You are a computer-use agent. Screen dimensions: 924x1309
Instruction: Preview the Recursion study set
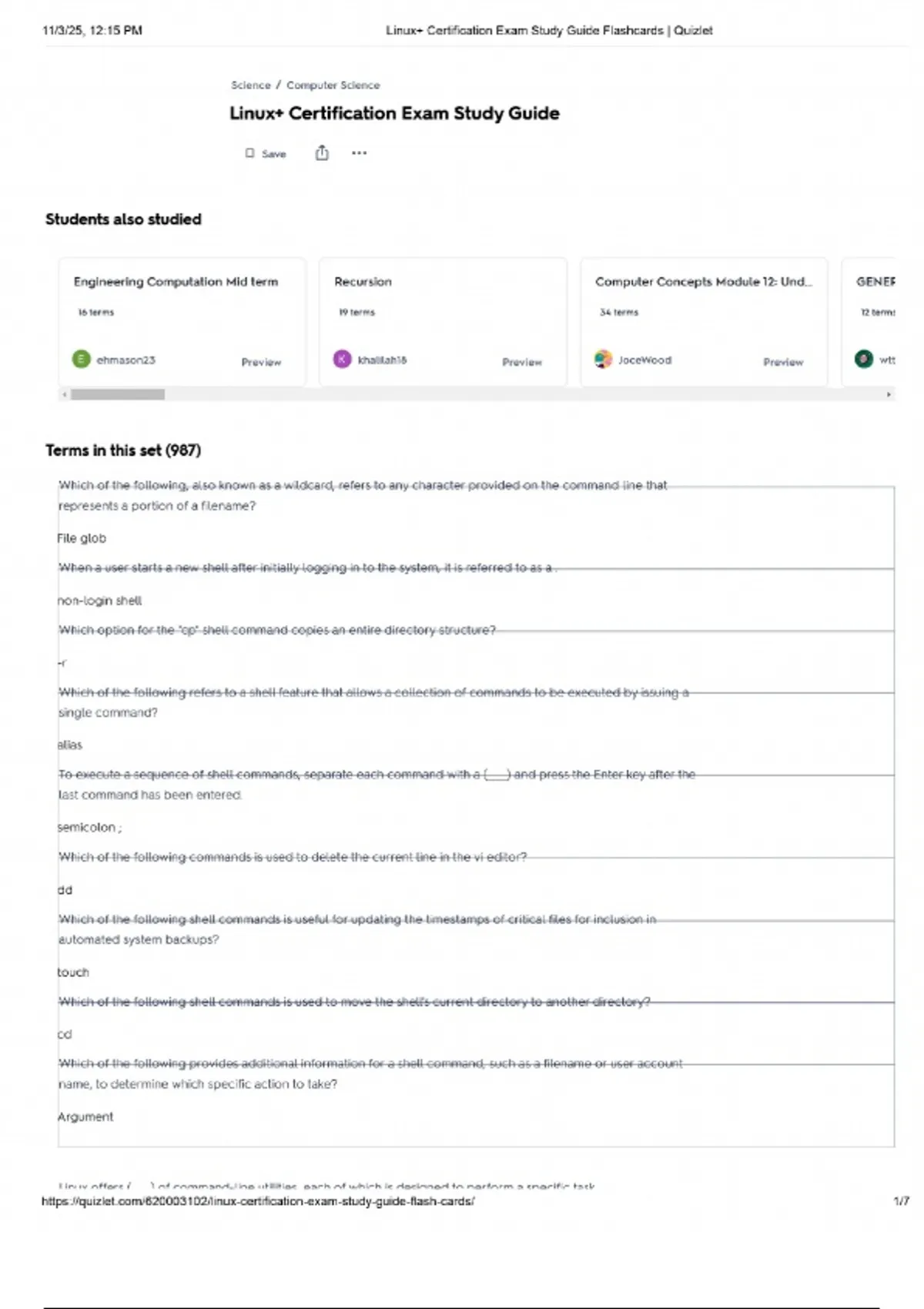[x=522, y=362]
